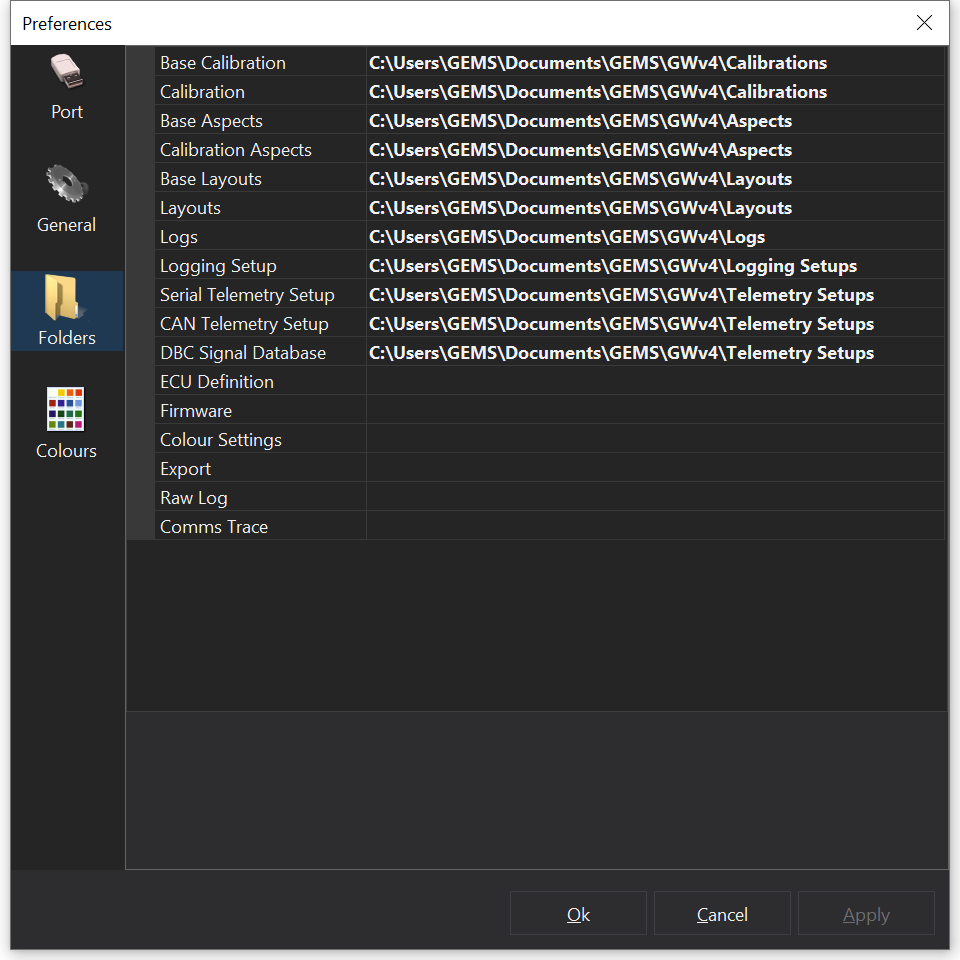Screen dimensions: 960x960
Task: Select the empty Firmware path field
Action: 654,411
